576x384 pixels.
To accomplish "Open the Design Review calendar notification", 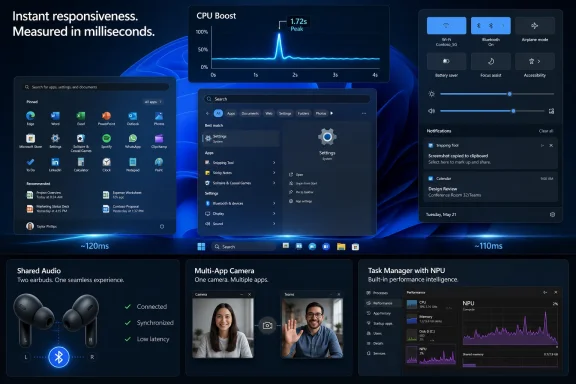I will click(x=490, y=187).
